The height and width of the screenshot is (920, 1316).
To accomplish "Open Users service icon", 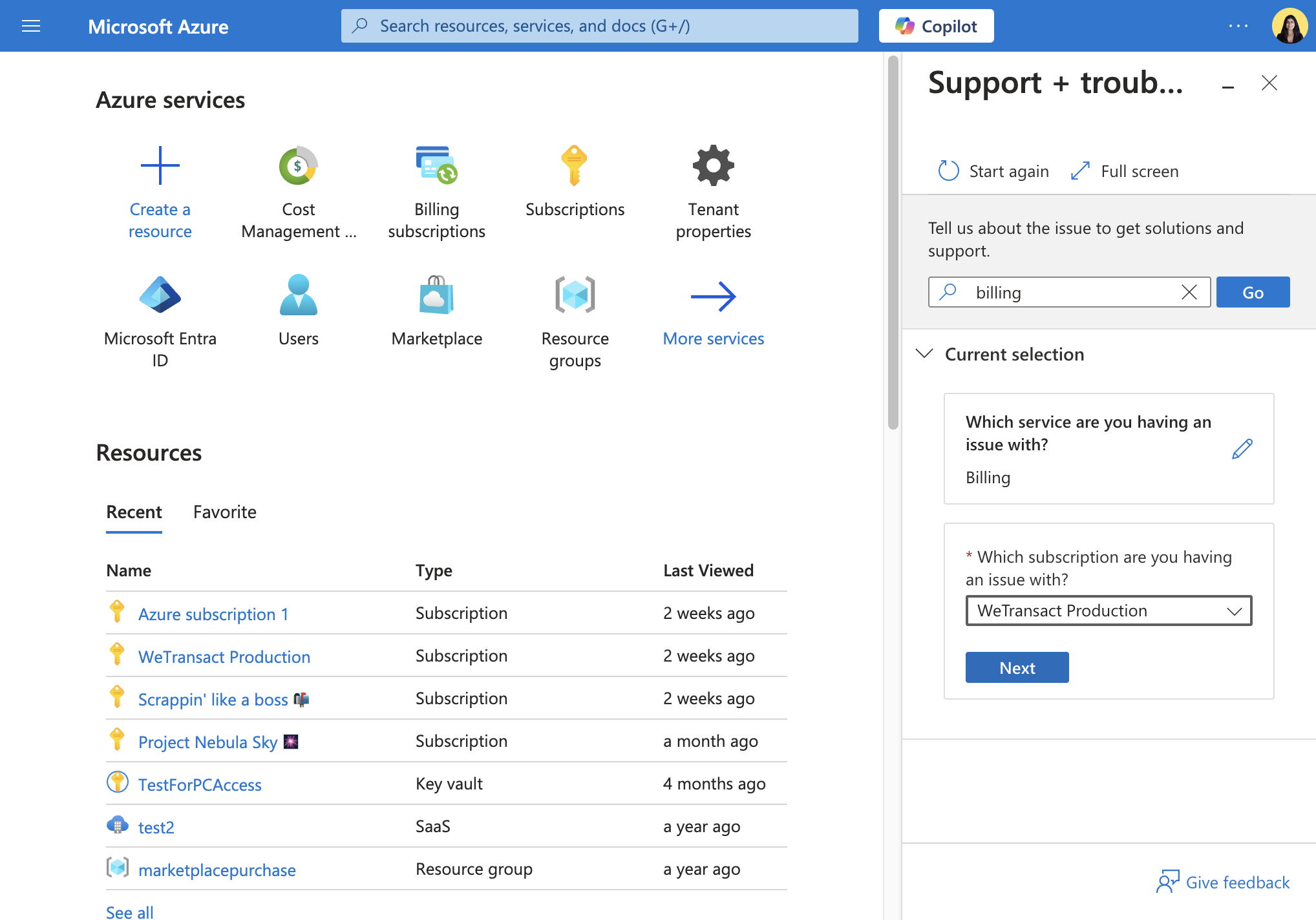I will [x=298, y=295].
